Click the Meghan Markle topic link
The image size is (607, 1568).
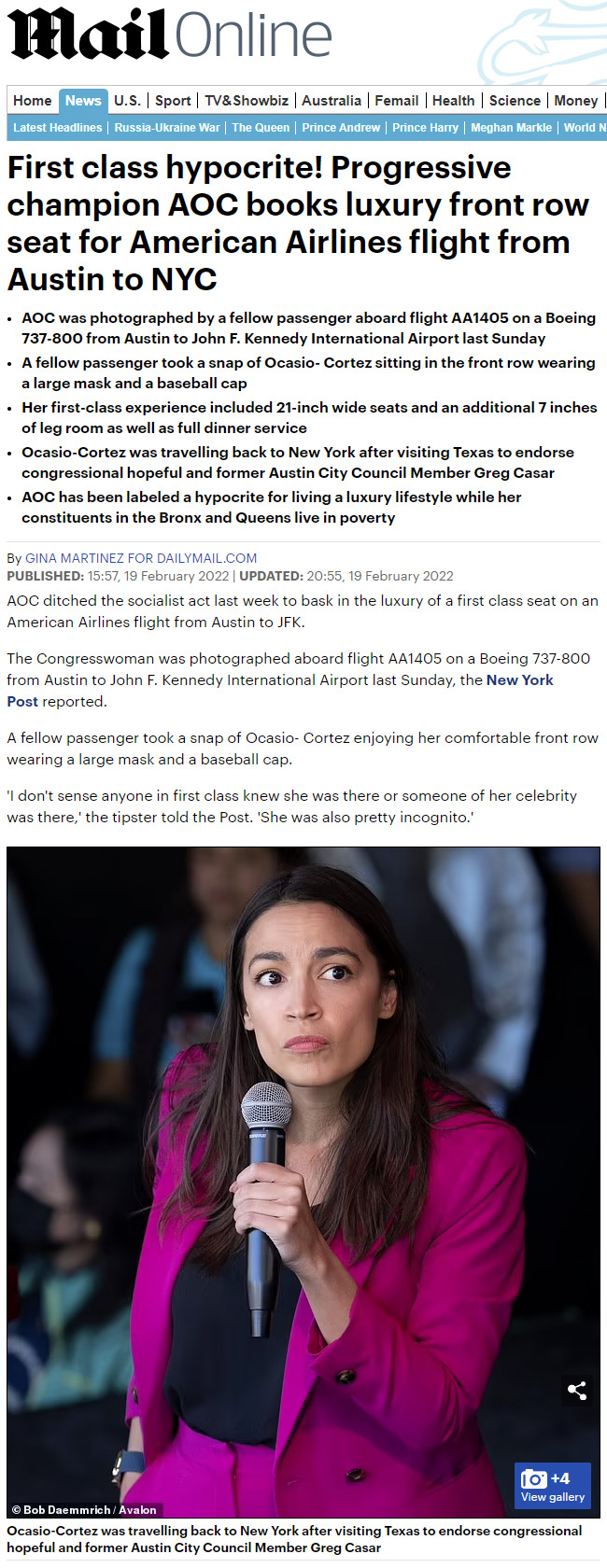511,128
